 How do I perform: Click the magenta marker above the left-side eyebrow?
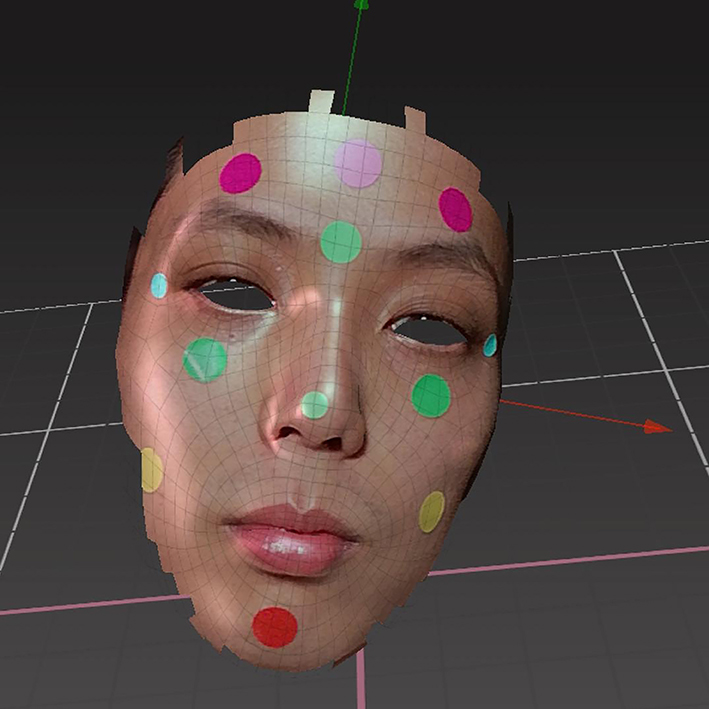coord(240,173)
